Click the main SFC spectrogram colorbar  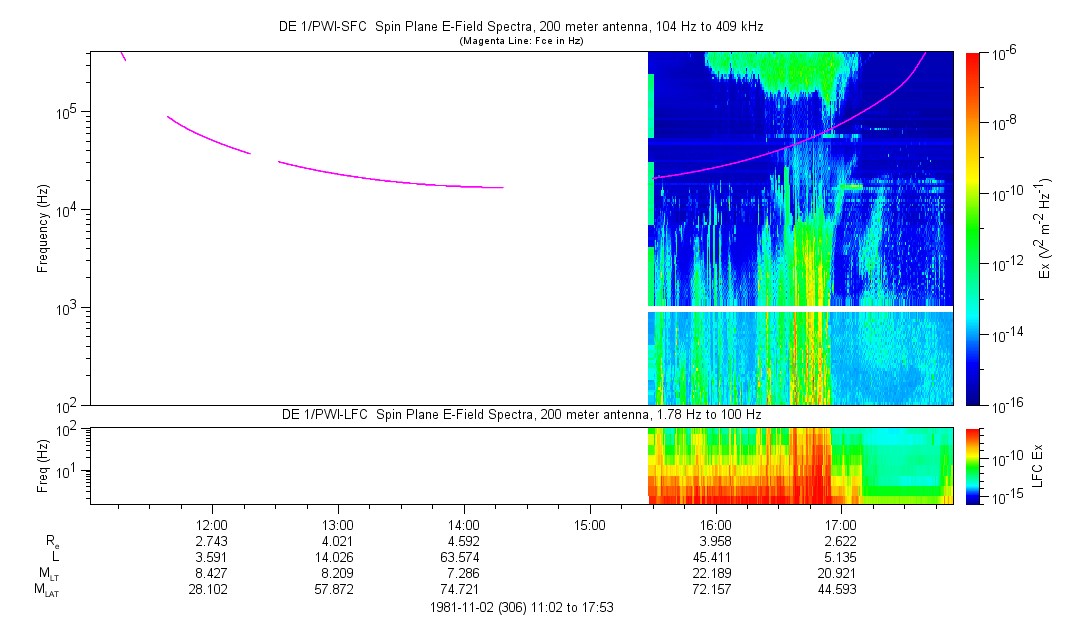973,229
